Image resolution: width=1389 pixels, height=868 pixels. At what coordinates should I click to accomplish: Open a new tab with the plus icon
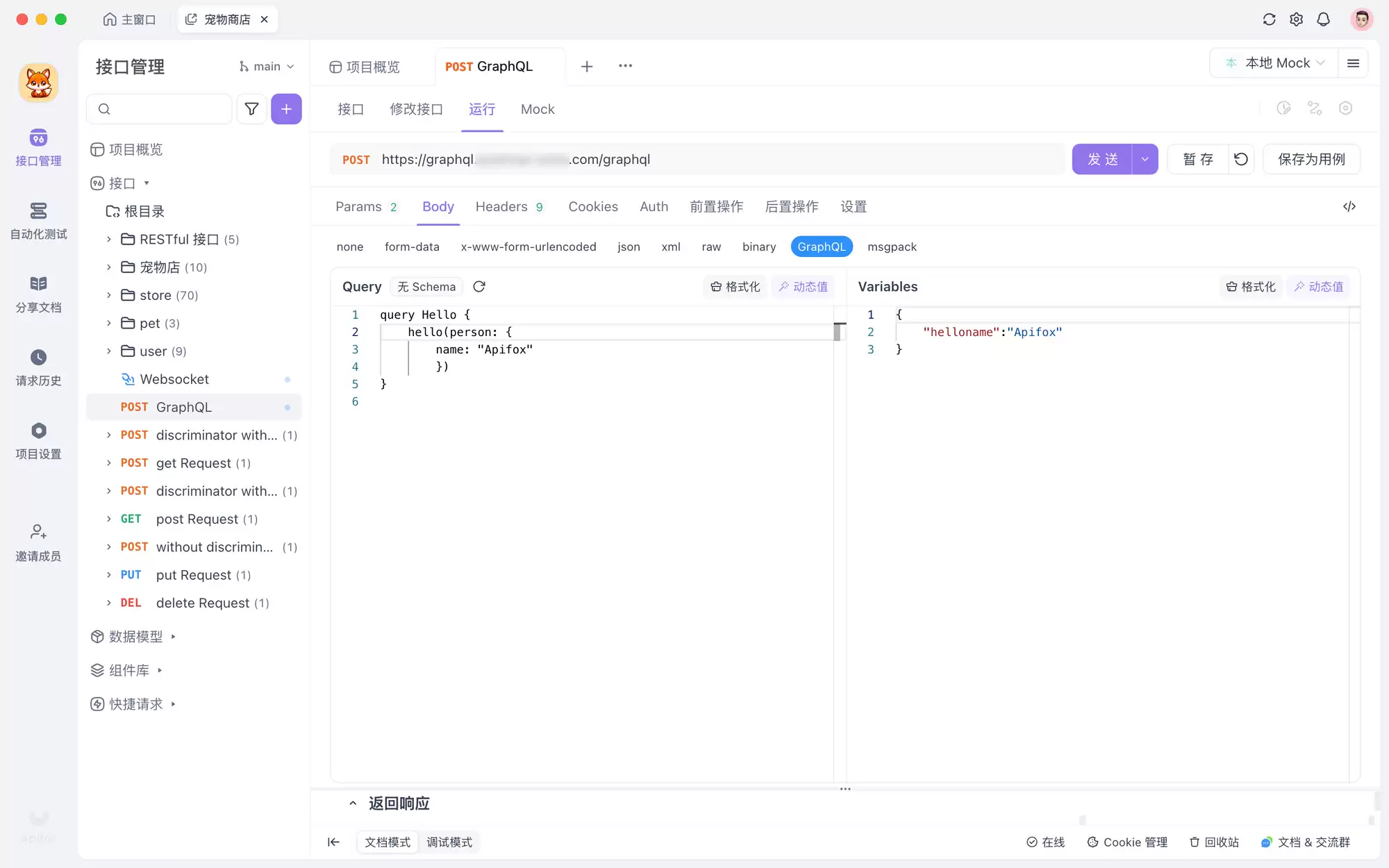coord(587,66)
